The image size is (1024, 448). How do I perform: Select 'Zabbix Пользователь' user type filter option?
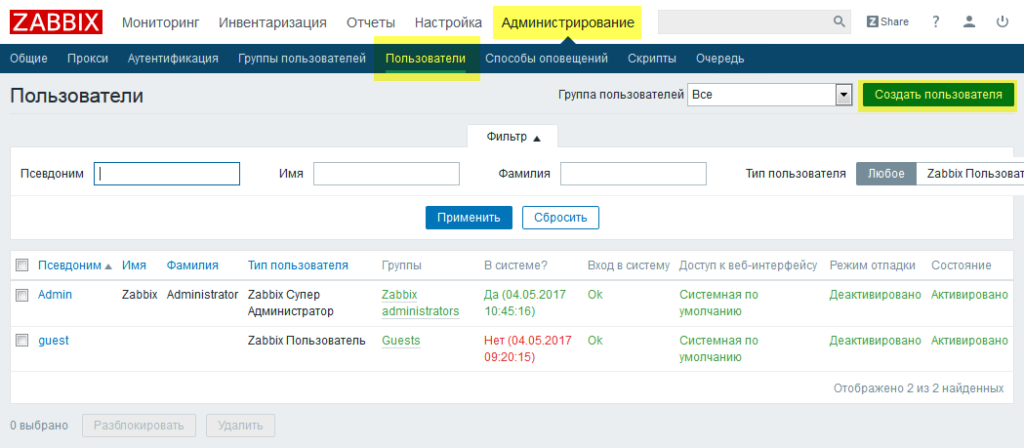(x=970, y=174)
